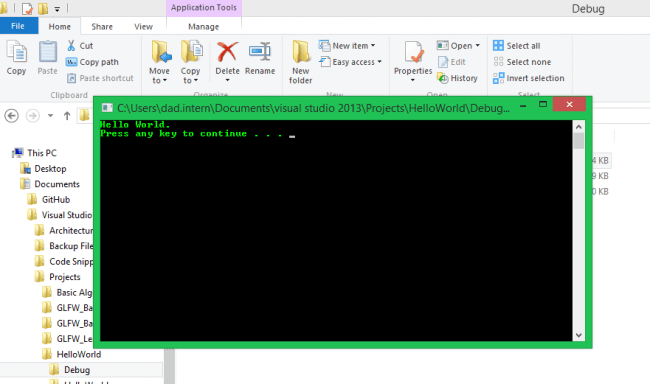Click the History icon
Viewport: 650px width, 384px height.
[443, 78]
